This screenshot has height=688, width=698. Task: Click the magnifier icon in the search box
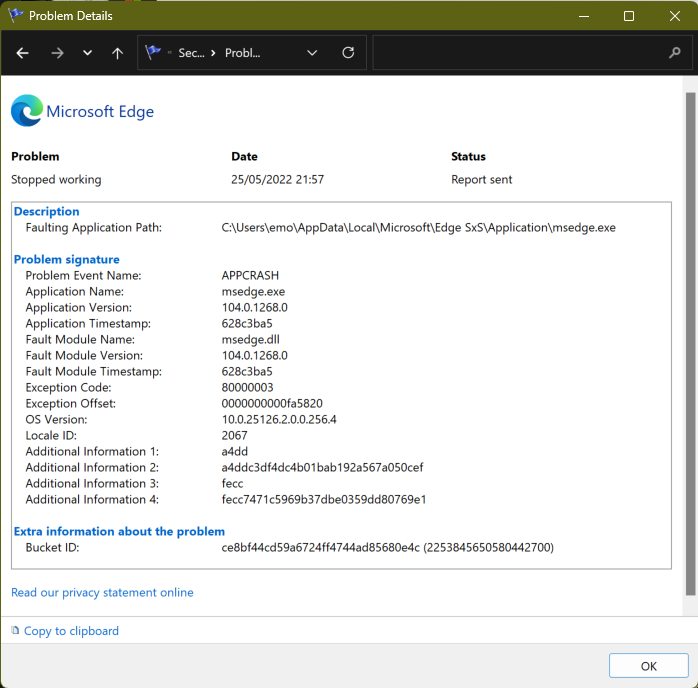(x=673, y=53)
